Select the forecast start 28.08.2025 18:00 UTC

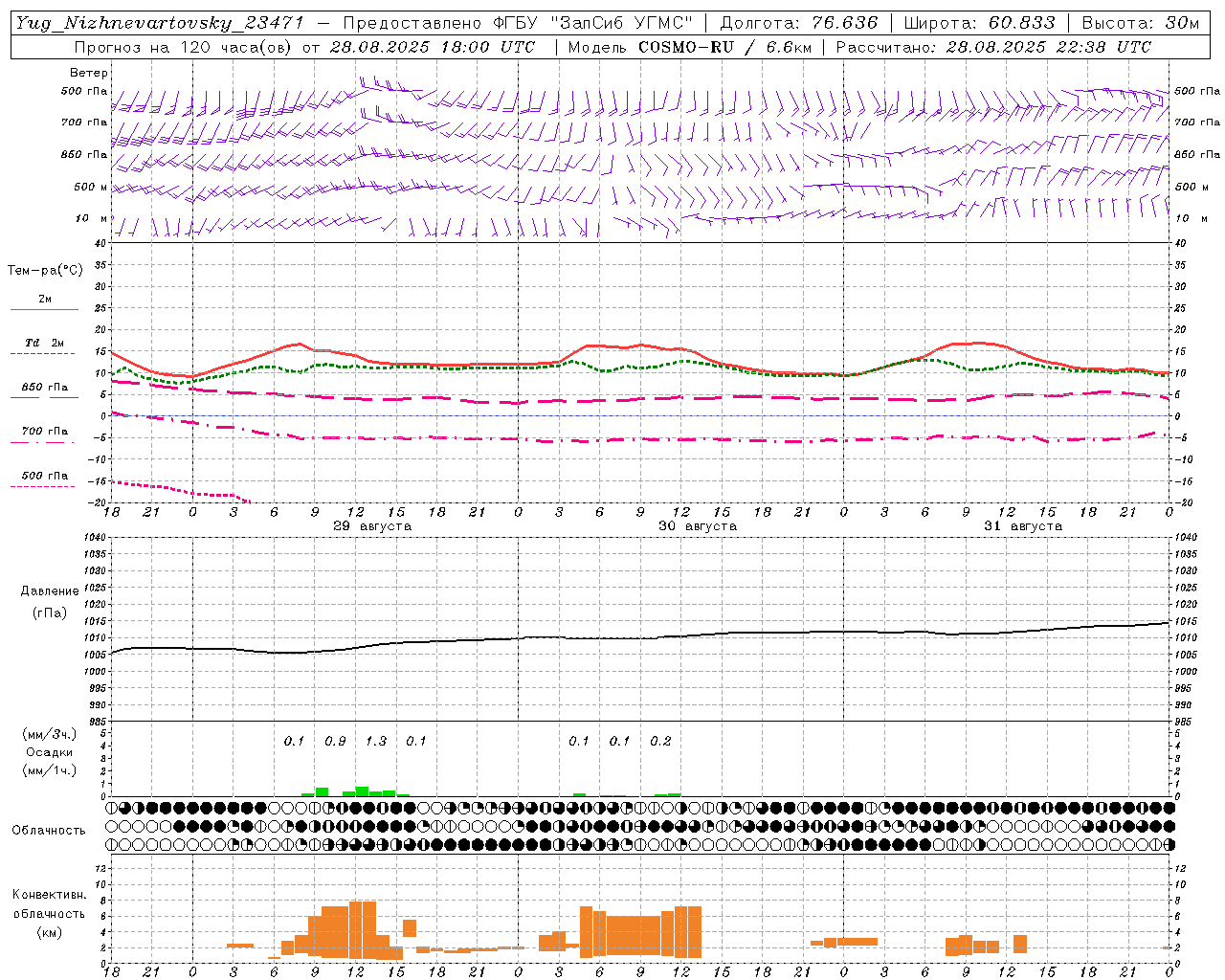coord(432,47)
